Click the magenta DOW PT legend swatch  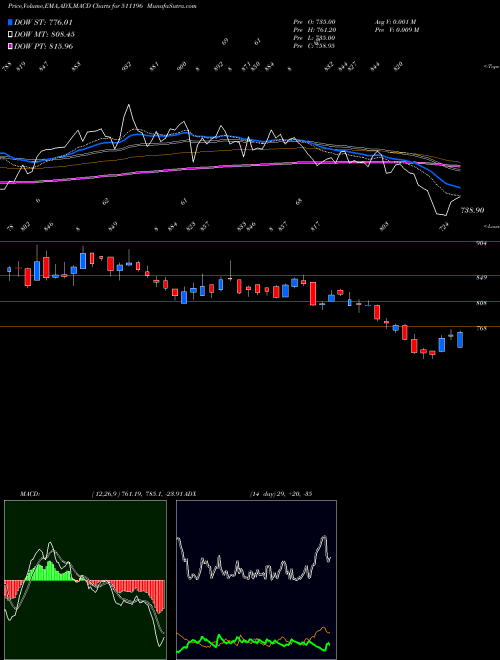pos(10,46)
